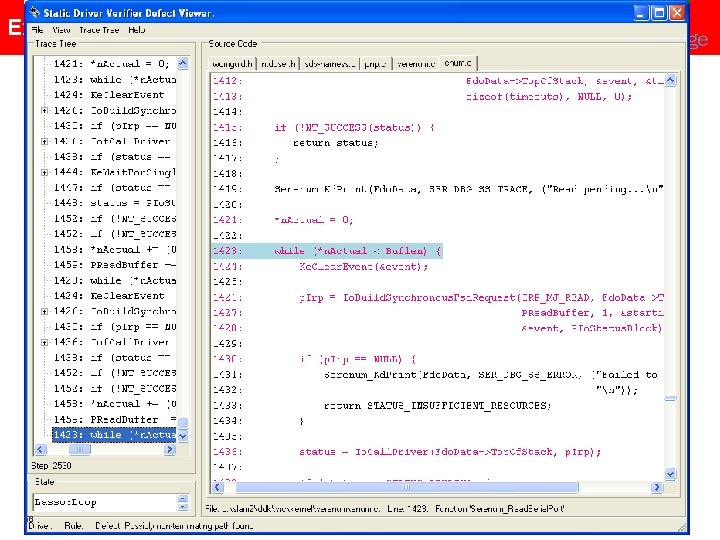Click source line 1421 *nActual = 0

click(314, 220)
